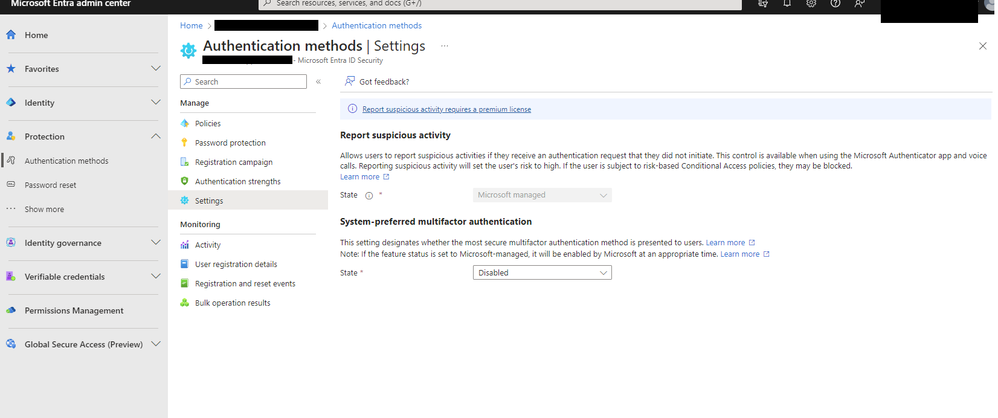Click Learn more under Report suspicious activity
998x418 pixels.
click(x=365, y=177)
